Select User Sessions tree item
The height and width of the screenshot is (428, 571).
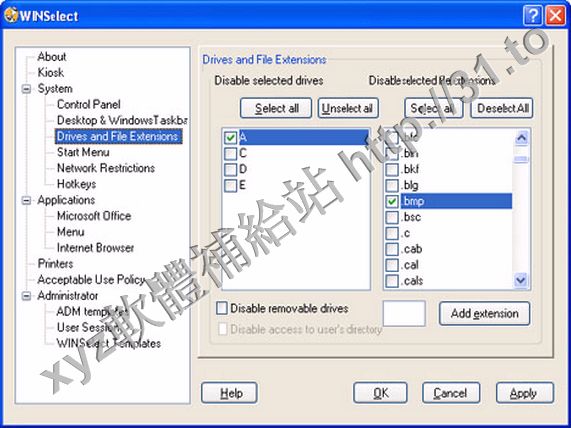pos(88,327)
